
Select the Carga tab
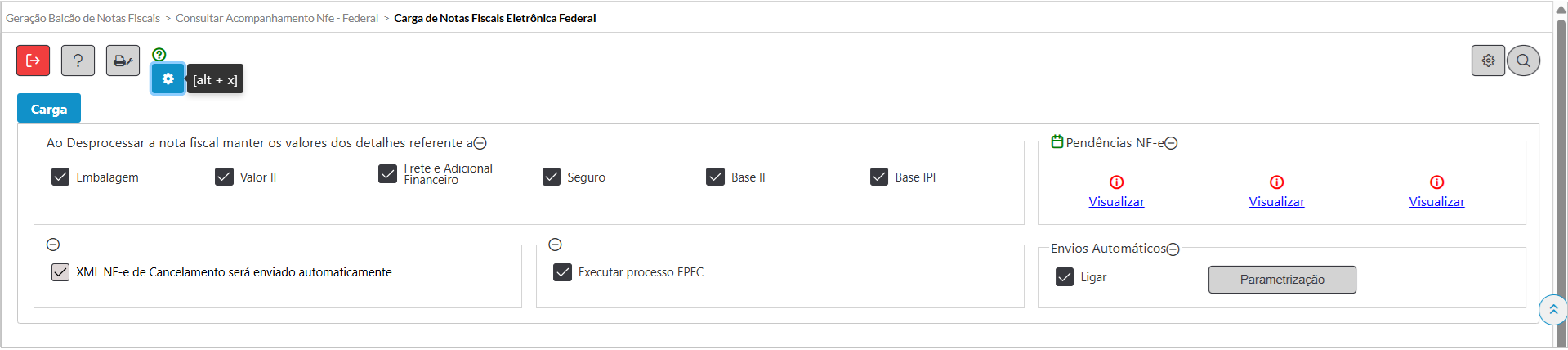[x=49, y=109]
